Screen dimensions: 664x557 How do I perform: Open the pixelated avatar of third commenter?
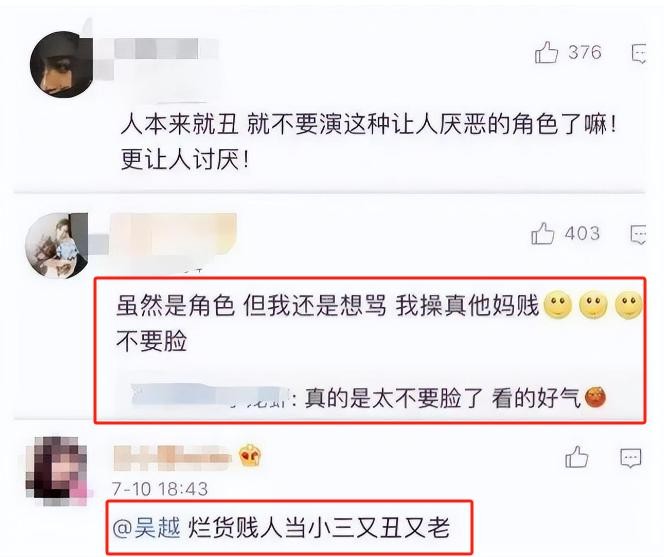pos(58,471)
